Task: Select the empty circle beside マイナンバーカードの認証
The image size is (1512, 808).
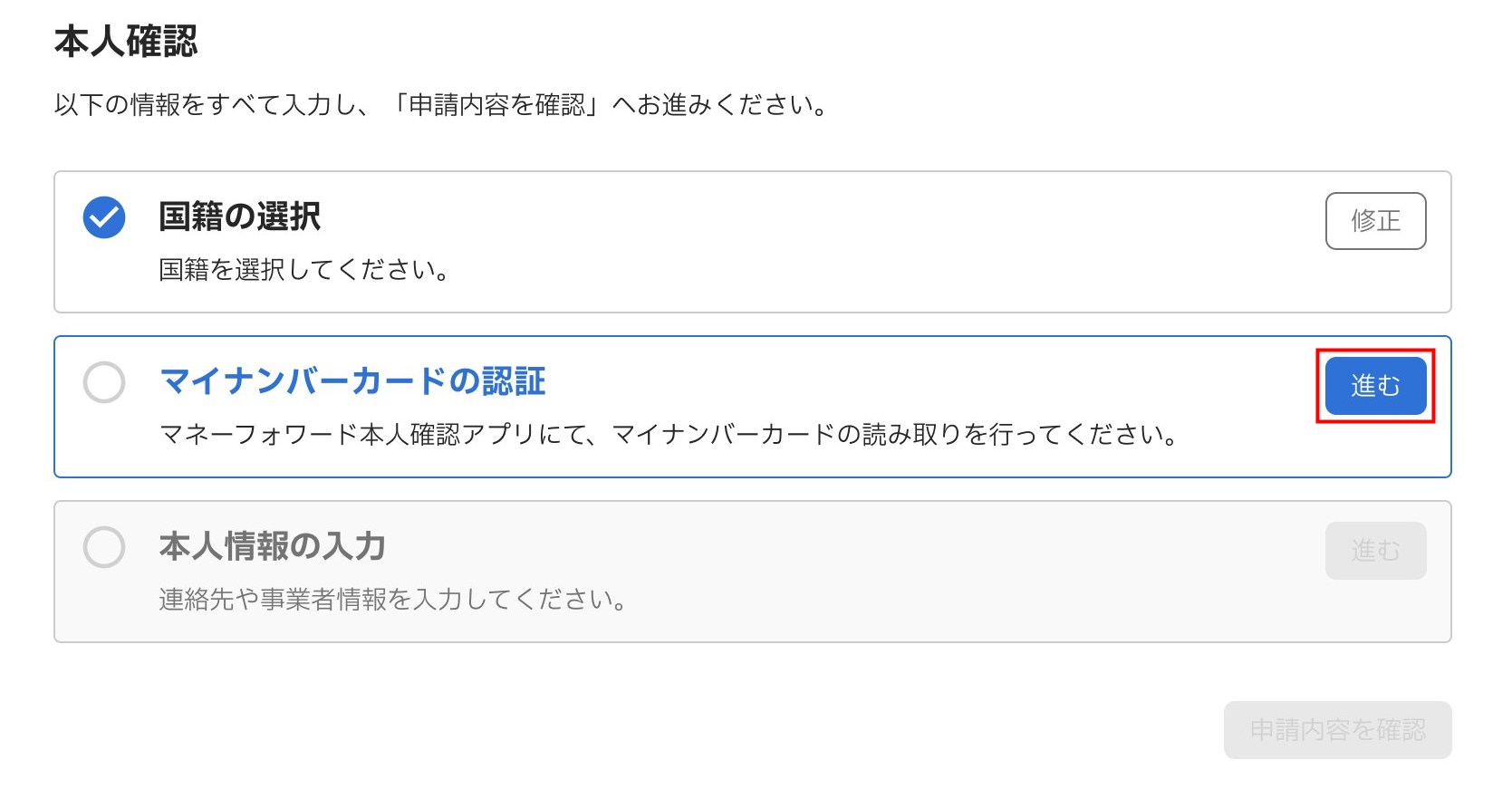Action: pos(104,382)
